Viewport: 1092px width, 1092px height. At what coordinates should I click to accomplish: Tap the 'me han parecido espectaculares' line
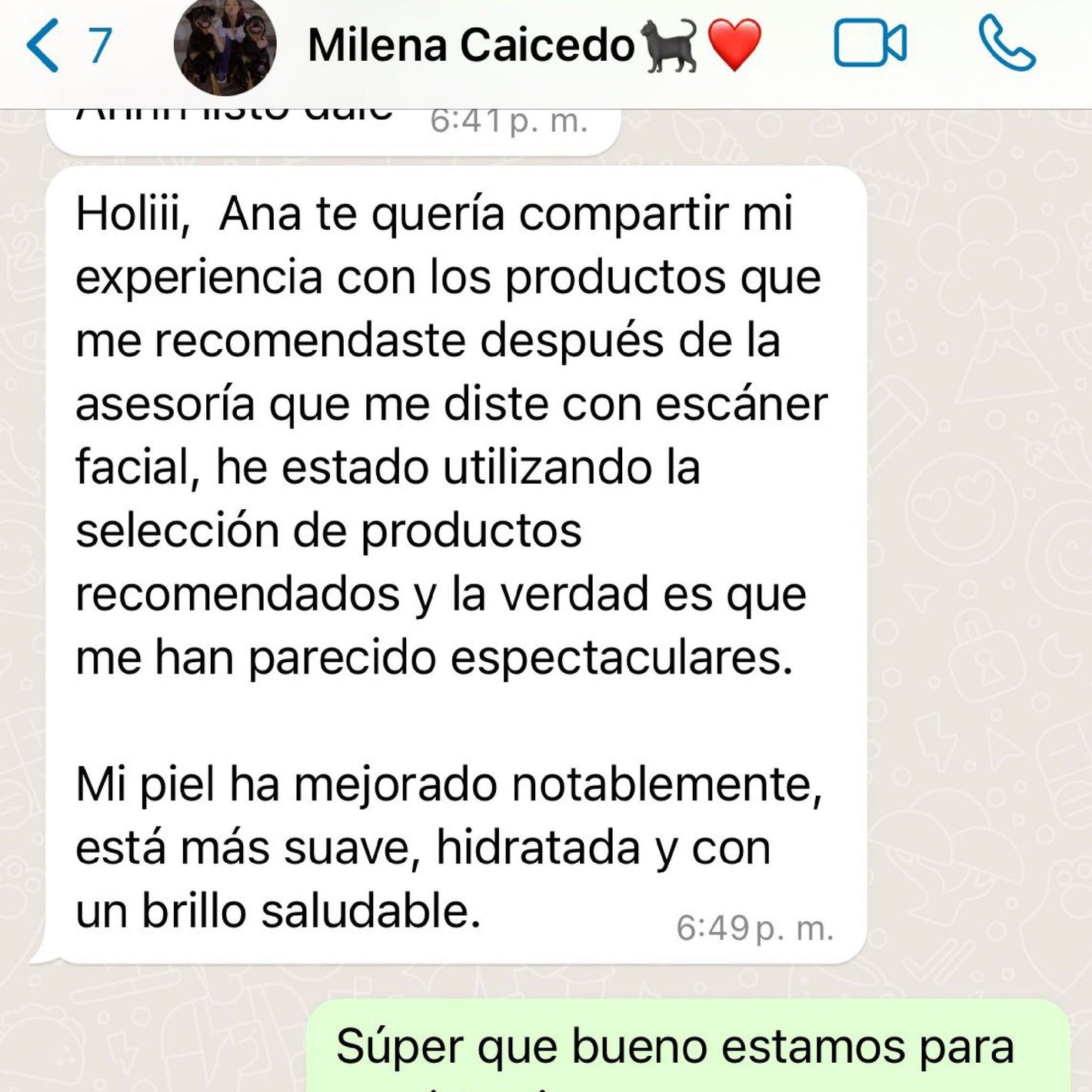434,658
